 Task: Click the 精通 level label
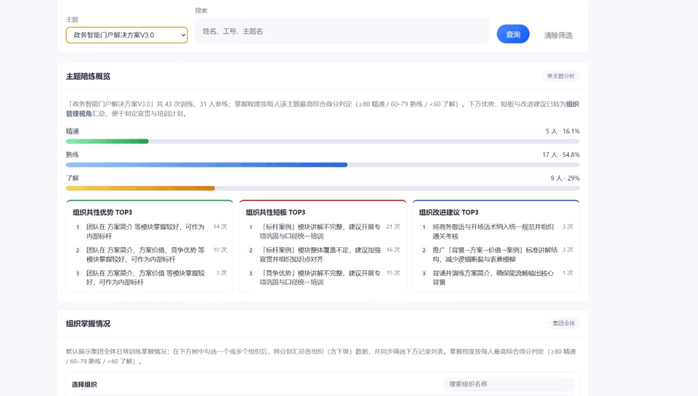[x=72, y=132]
